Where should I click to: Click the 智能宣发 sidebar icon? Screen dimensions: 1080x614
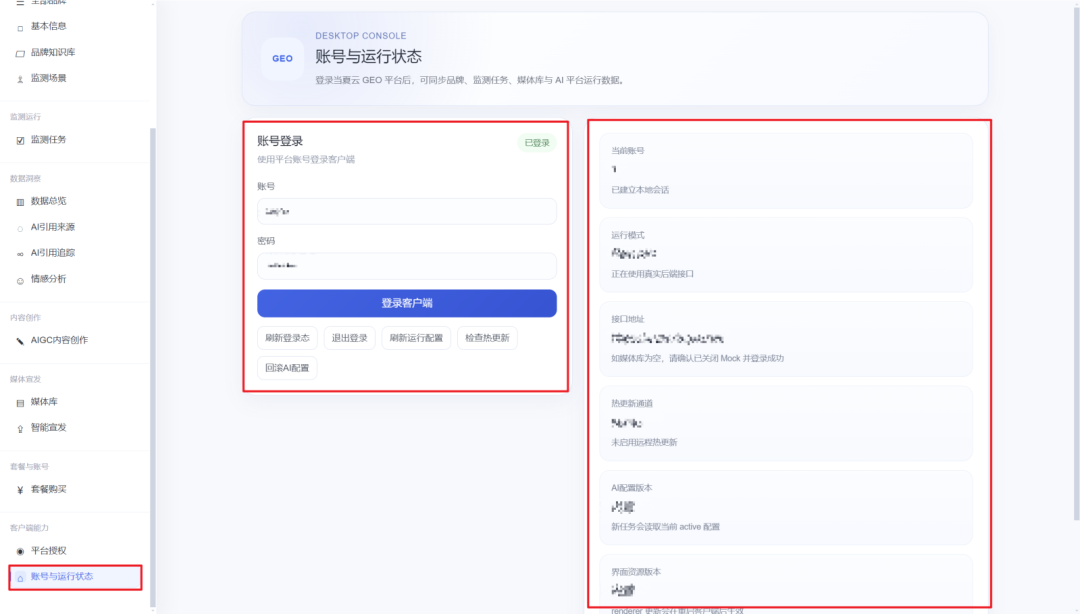[x=20, y=429]
